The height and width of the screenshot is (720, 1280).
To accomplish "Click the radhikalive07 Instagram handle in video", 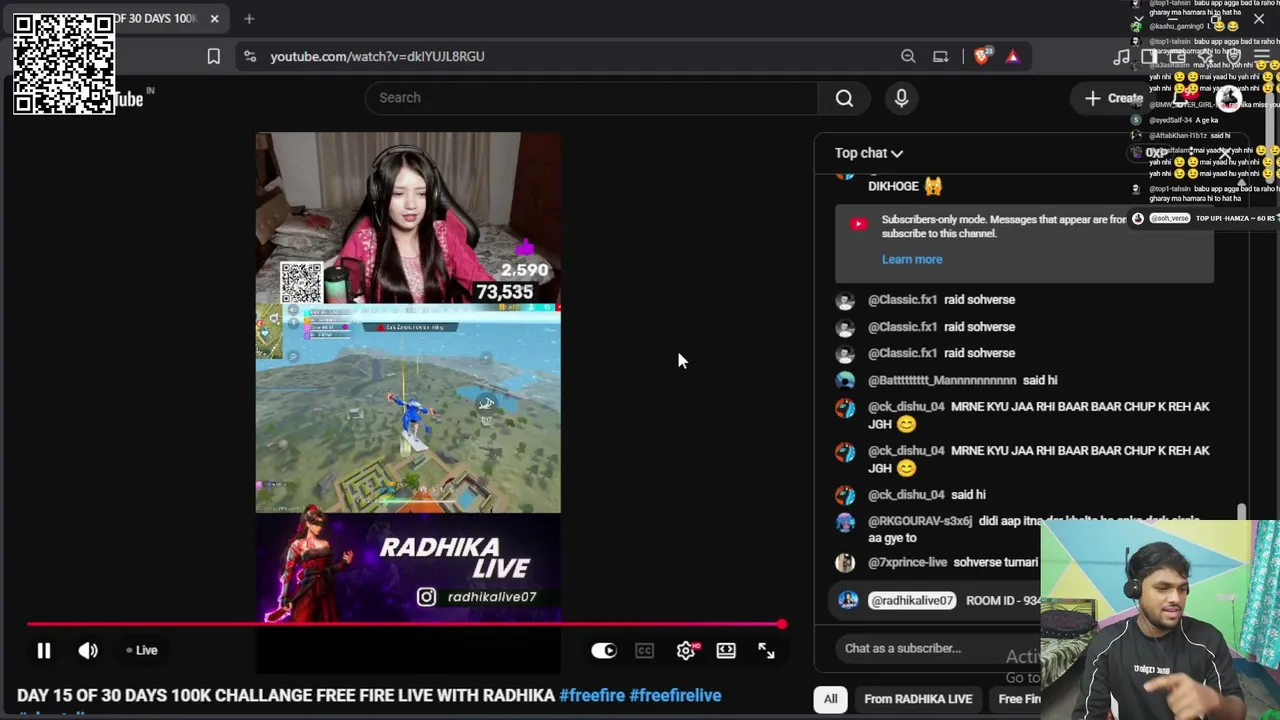I will [492, 597].
